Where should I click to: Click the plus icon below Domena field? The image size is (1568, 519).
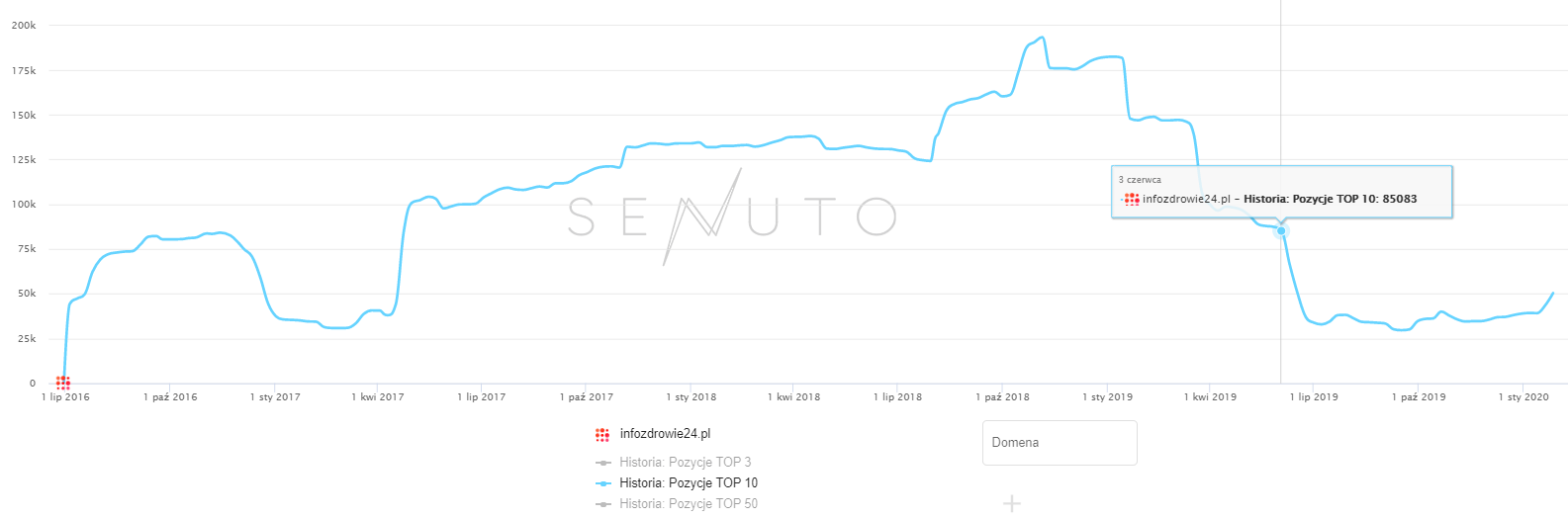(1011, 504)
